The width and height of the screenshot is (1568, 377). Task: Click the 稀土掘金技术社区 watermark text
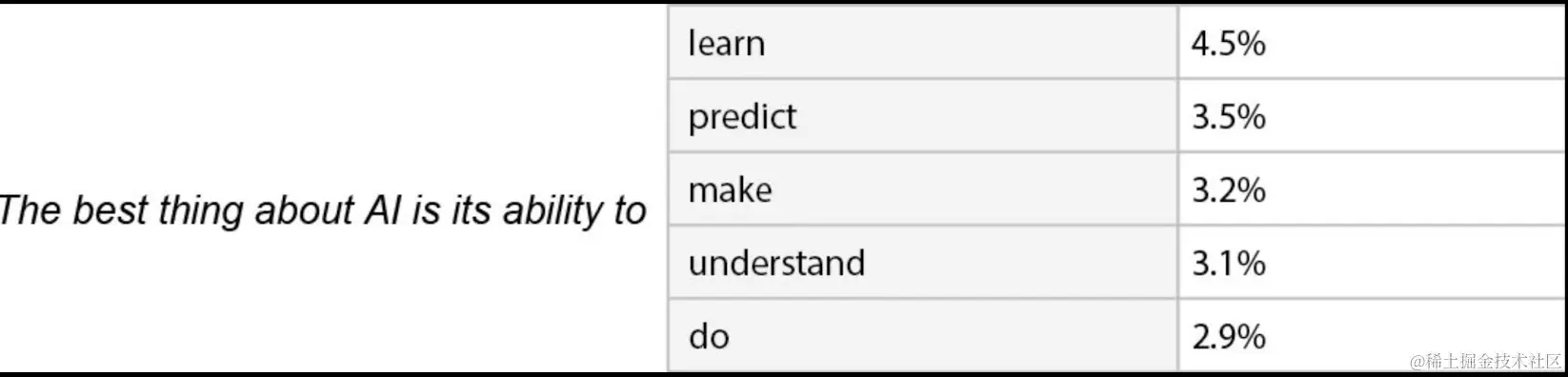click(1487, 361)
